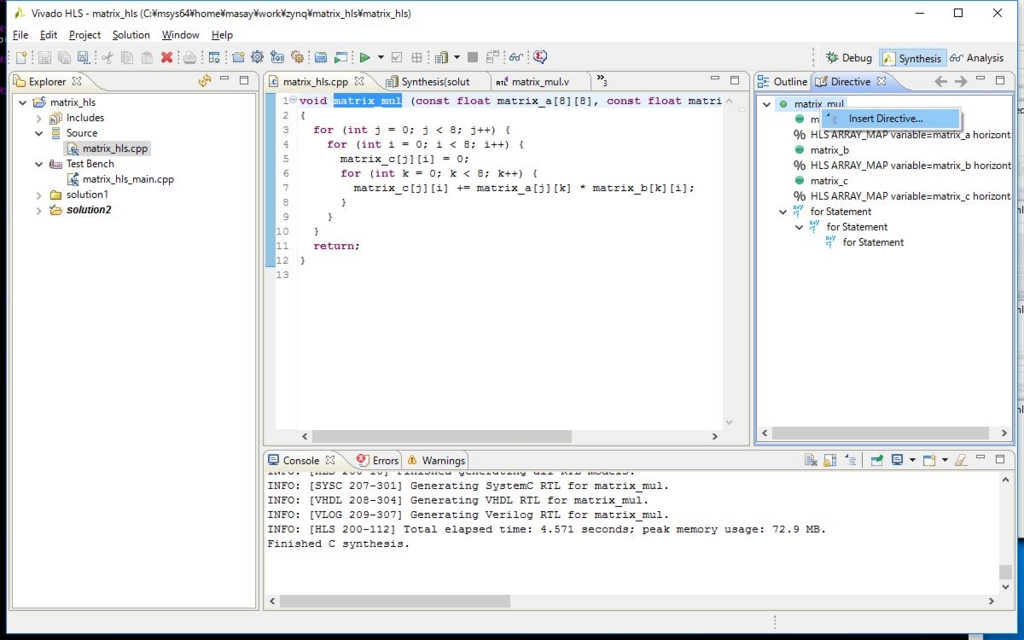Screen dimensions: 1024x640
Task: Open Display Selected Console dropdown arrow
Action: pos(912,460)
